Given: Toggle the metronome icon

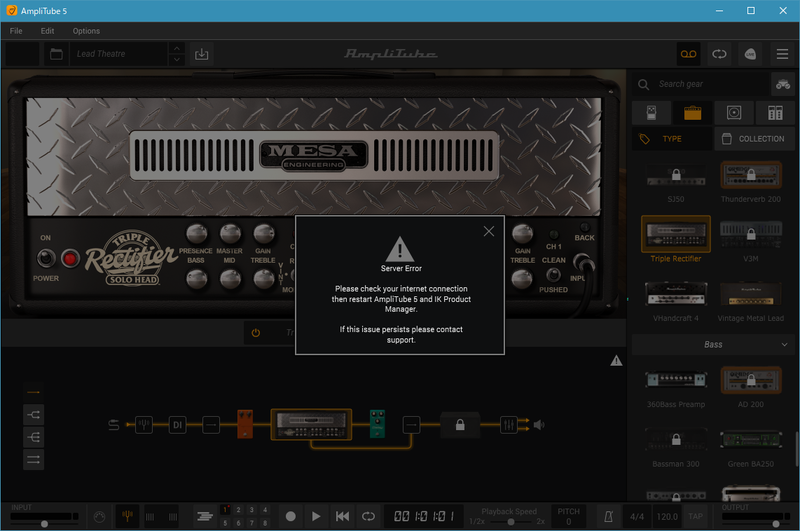Looking at the screenshot, I should click(609, 517).
